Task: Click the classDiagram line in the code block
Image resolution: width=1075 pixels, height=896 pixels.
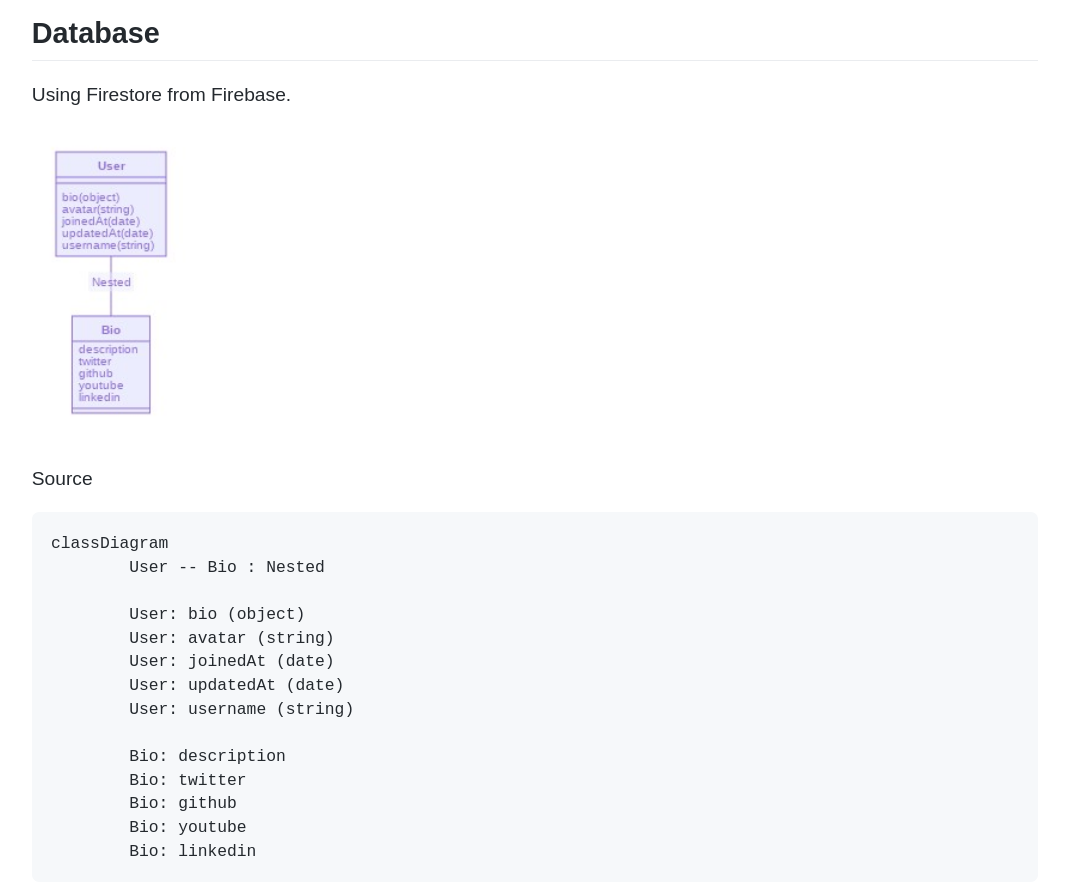Action: (x=110, y=544)
